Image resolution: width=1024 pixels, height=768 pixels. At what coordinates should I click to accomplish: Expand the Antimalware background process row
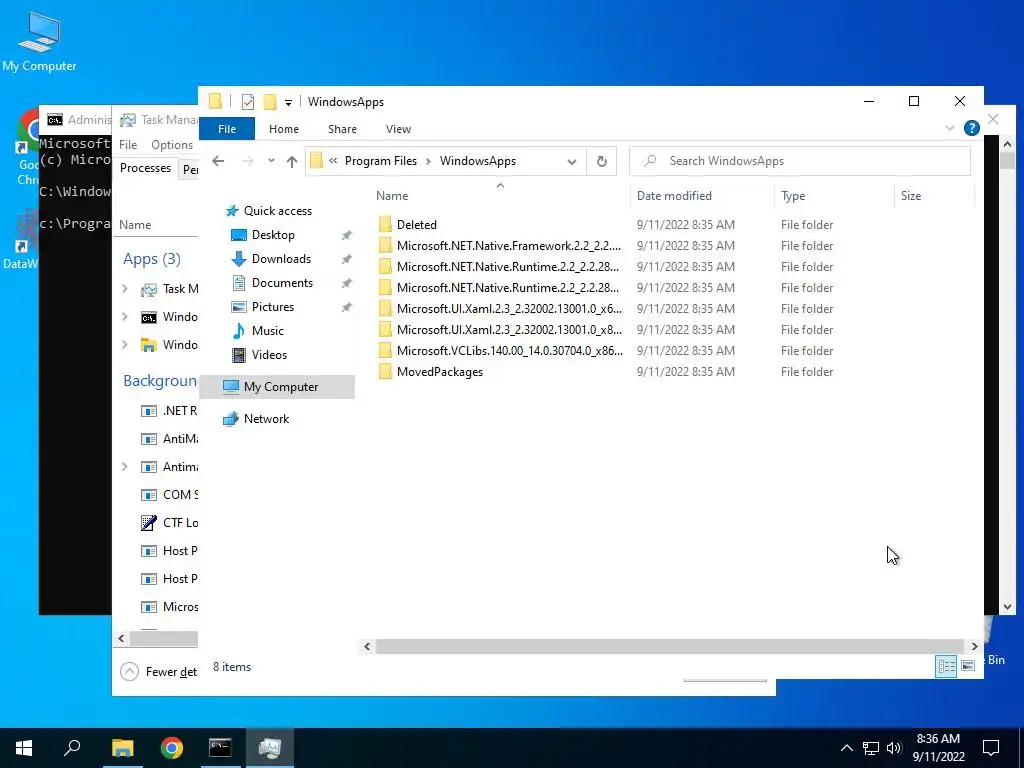pyautogui.click(x=125, y=467)
